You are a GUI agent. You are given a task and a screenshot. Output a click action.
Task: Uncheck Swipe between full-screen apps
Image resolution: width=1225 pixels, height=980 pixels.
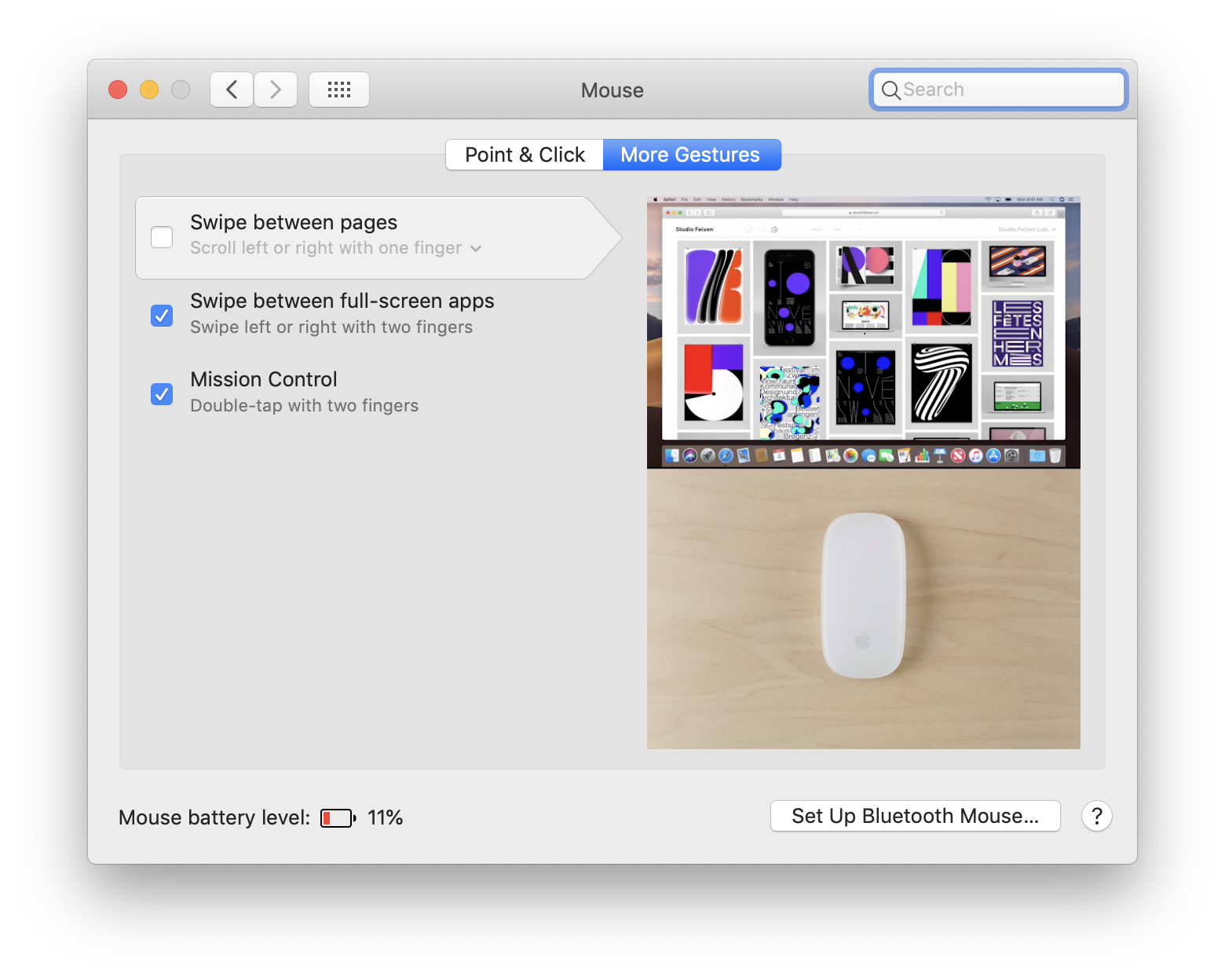(162, 316)
